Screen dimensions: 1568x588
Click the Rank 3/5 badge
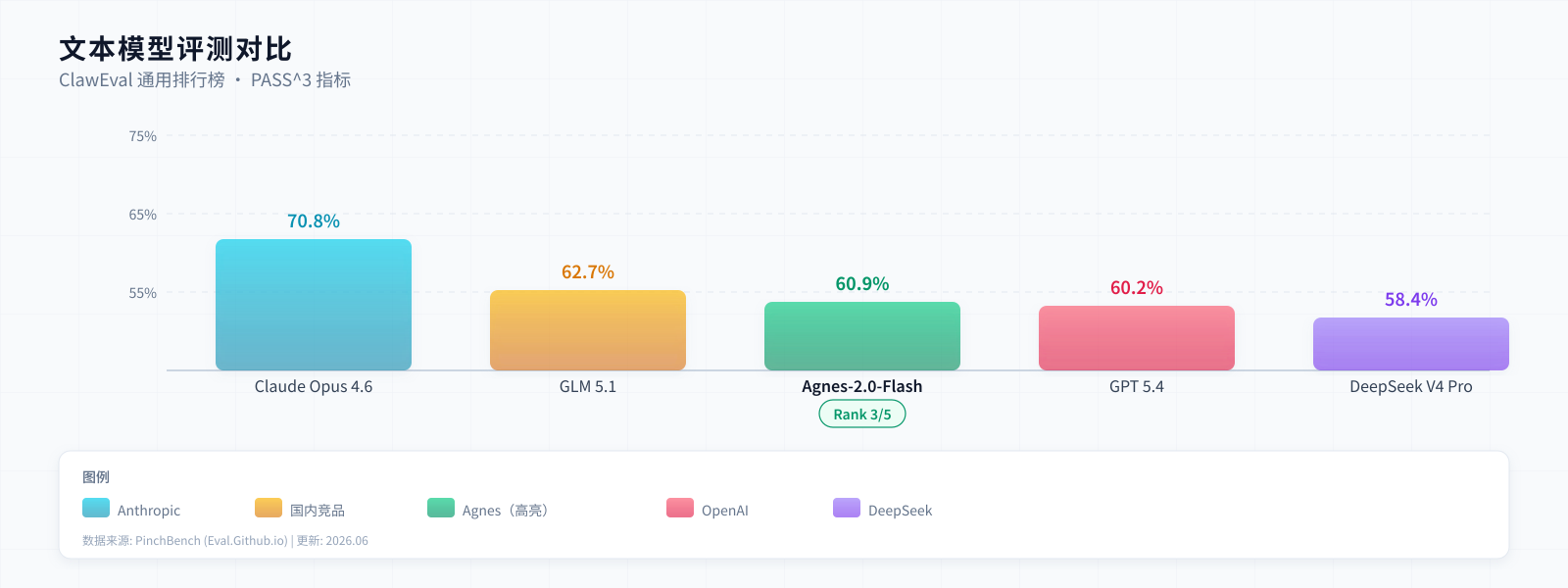(x=862, y=415)
